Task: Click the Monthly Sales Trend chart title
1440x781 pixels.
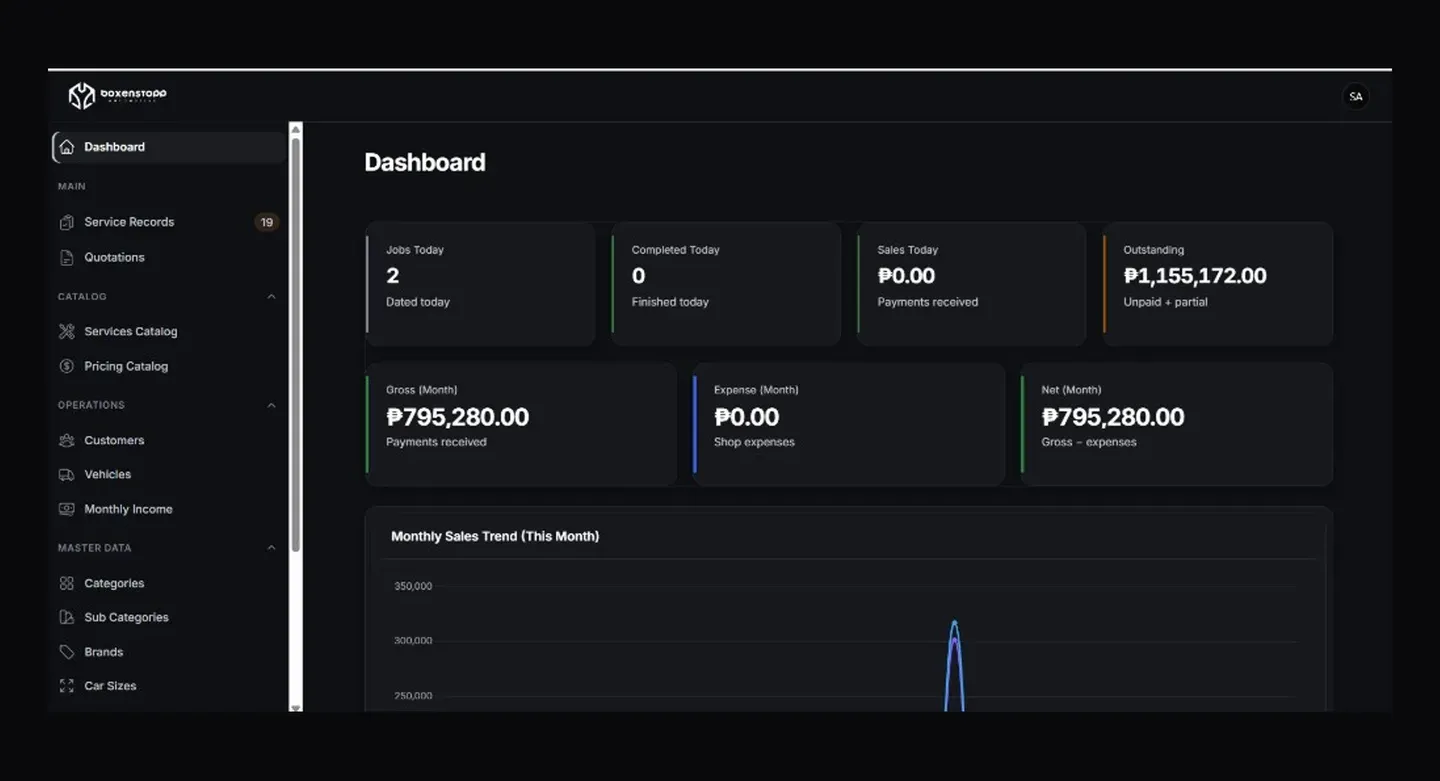Action: pos(495,537)
